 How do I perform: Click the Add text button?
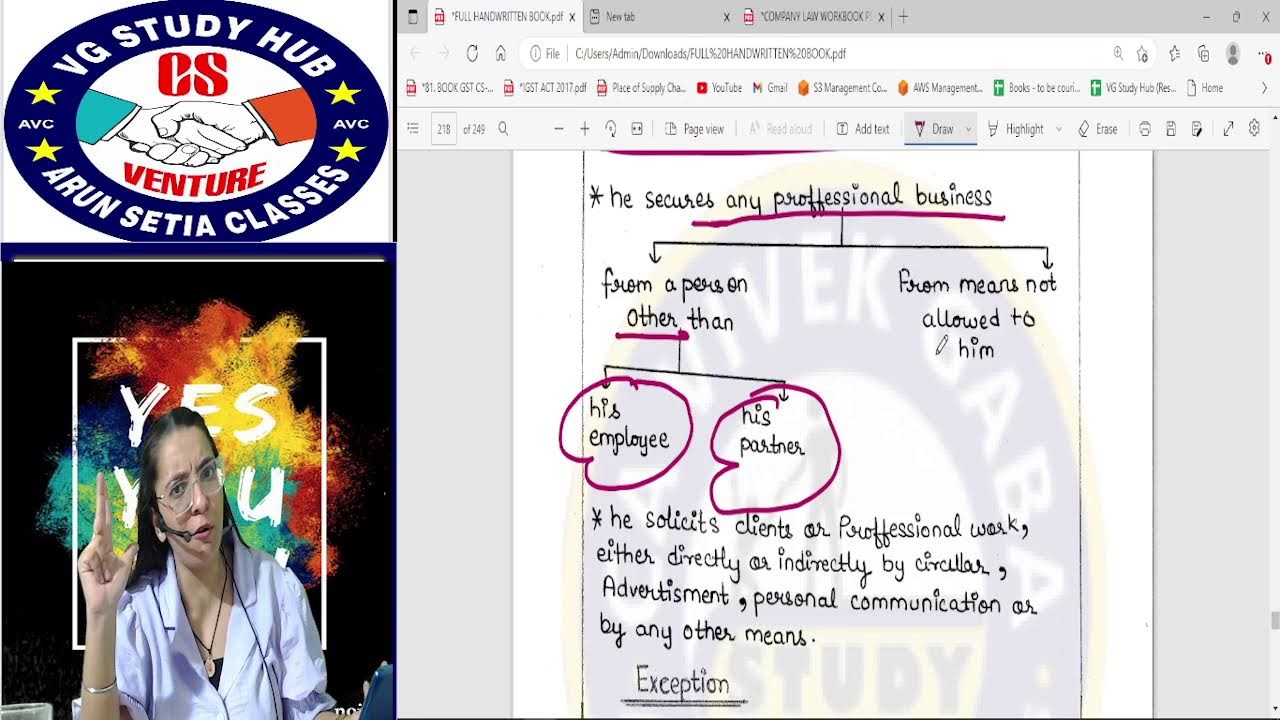pyautogui.click(x=862, y=129)
